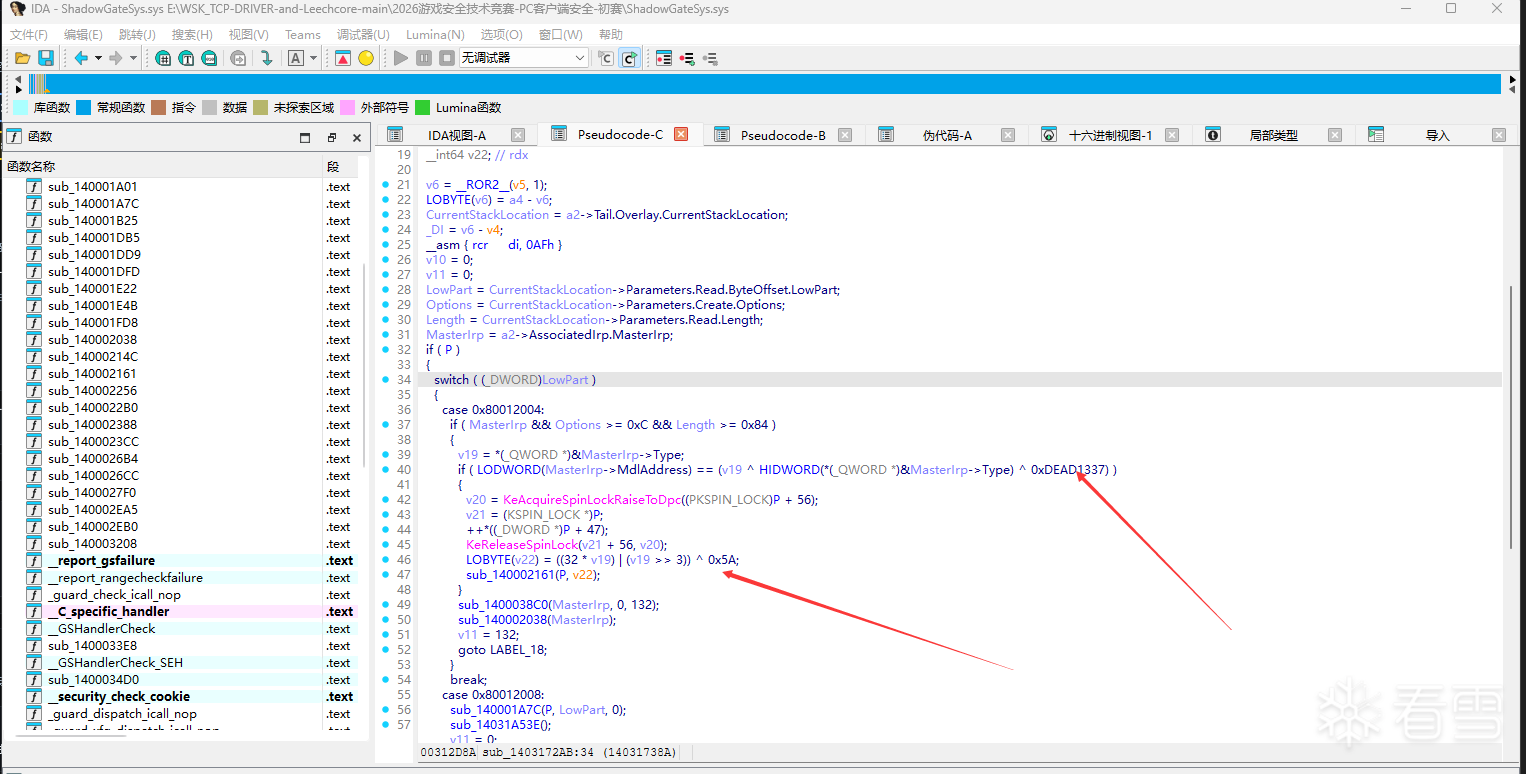Image resolution: width=1526 pixels, height=774 pixels.
Task: Open the Lumina(N) menu
Action: [x=435, y=34]
